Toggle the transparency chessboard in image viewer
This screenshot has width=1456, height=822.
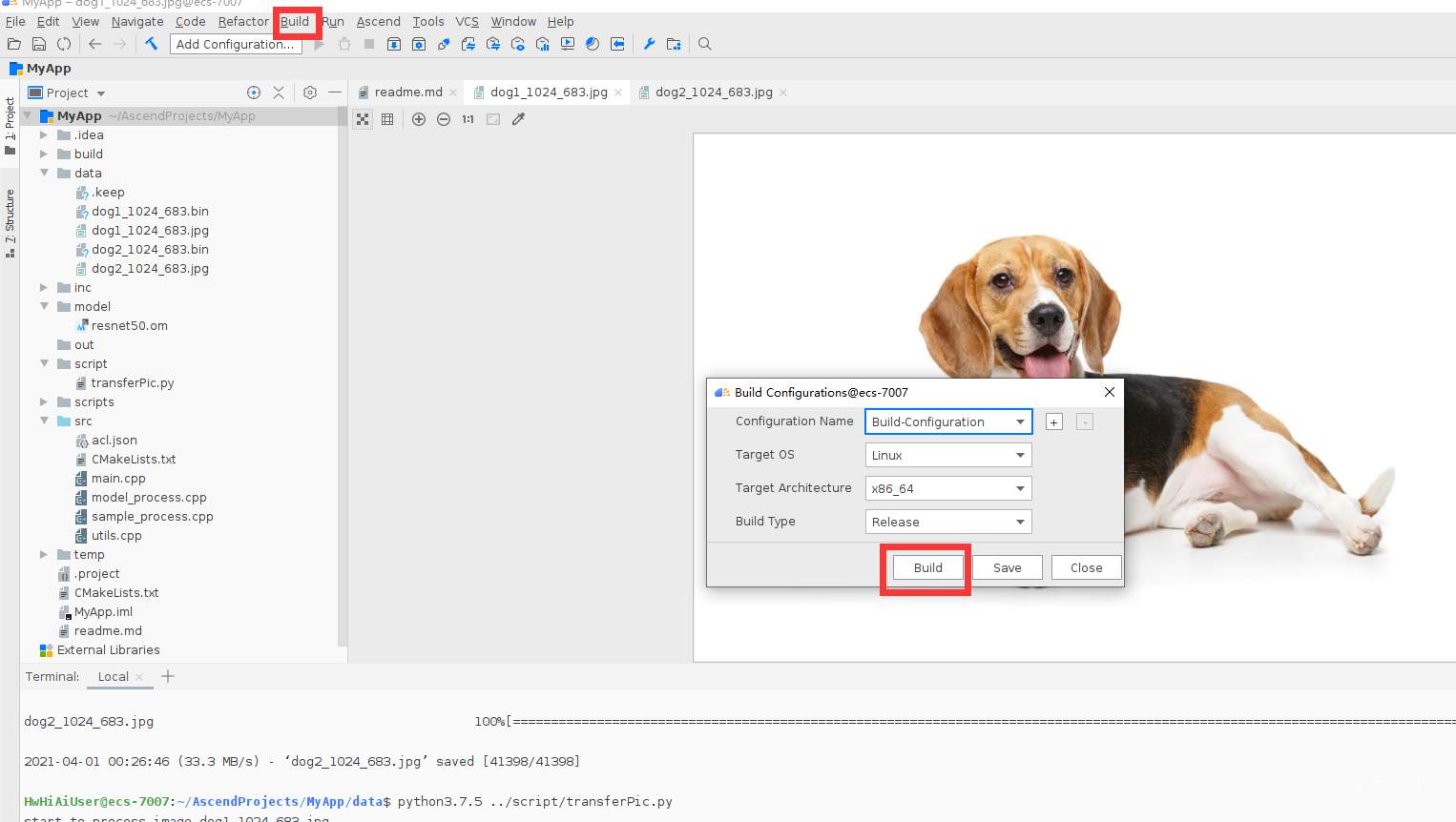pos(363,119)
